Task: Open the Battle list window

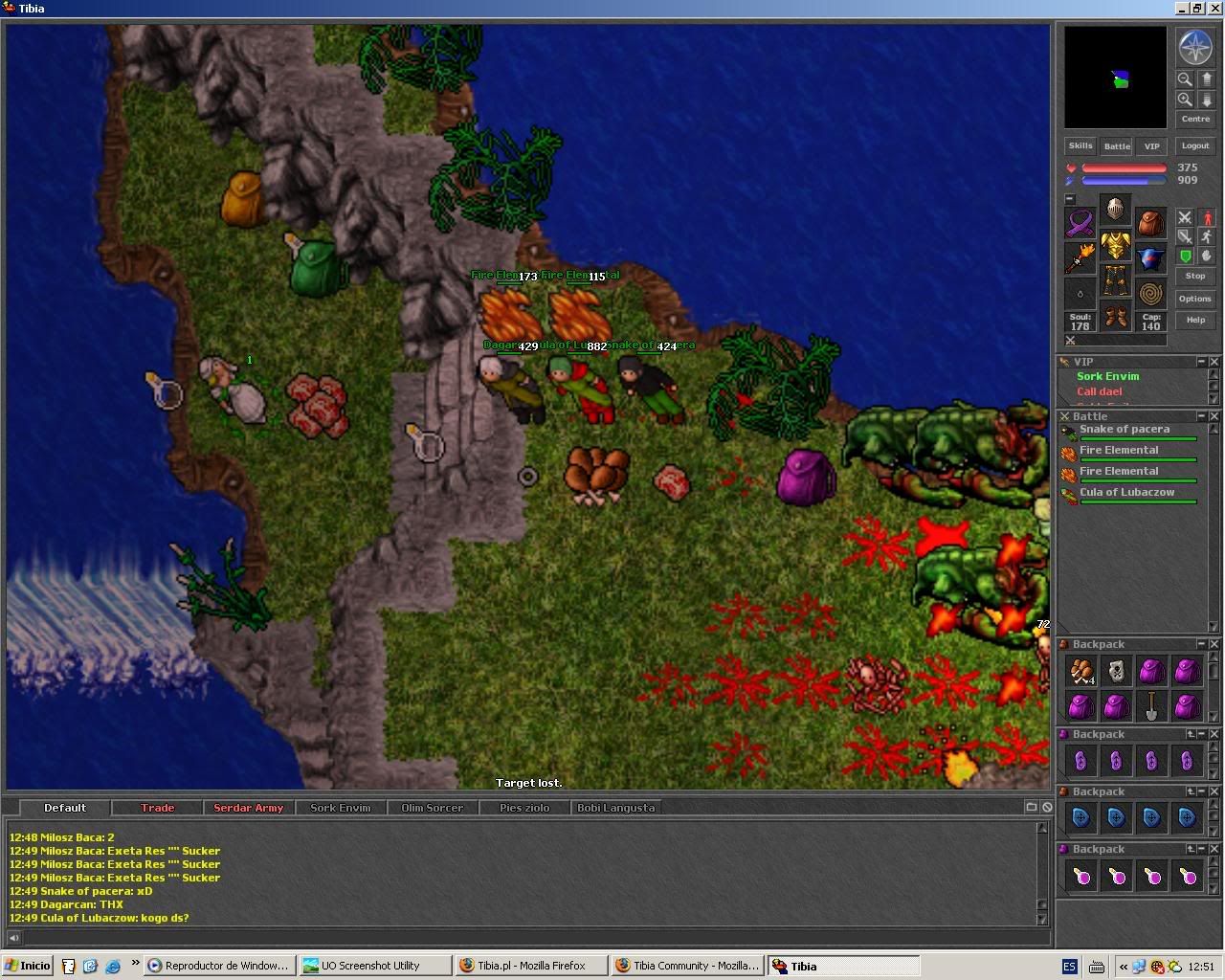Action: [x=1117, y=146]
